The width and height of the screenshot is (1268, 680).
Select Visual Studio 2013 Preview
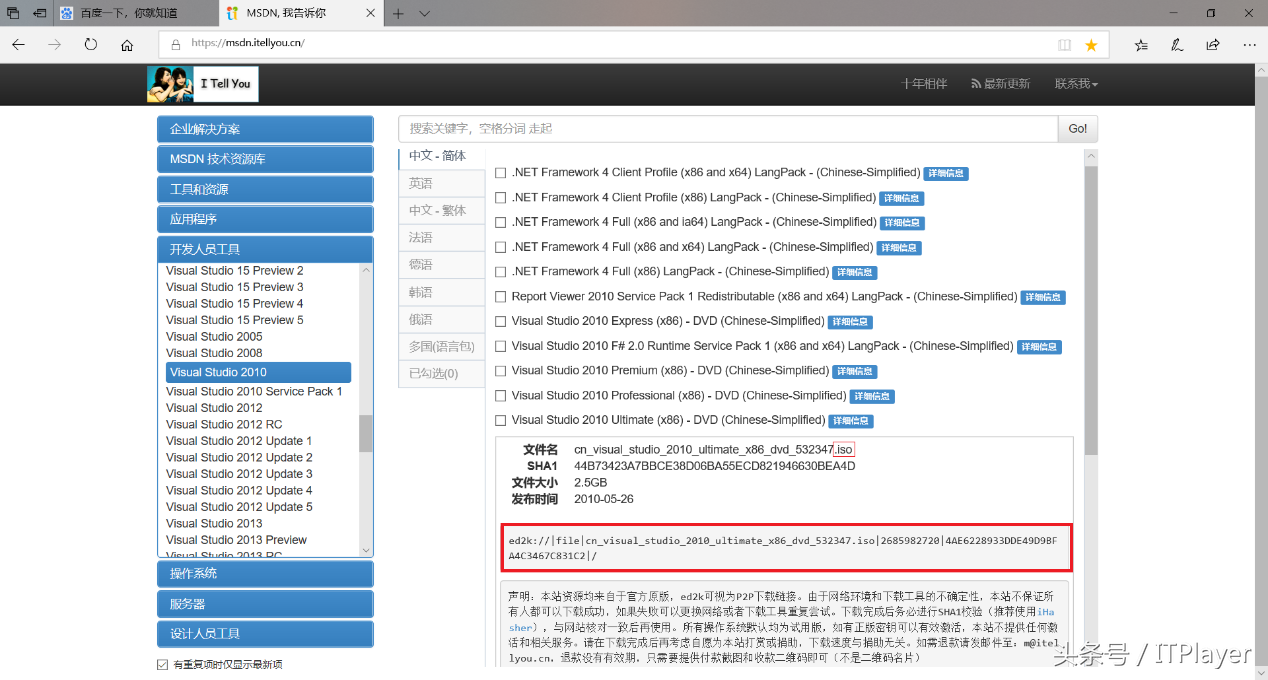click(x=236, y=540)
